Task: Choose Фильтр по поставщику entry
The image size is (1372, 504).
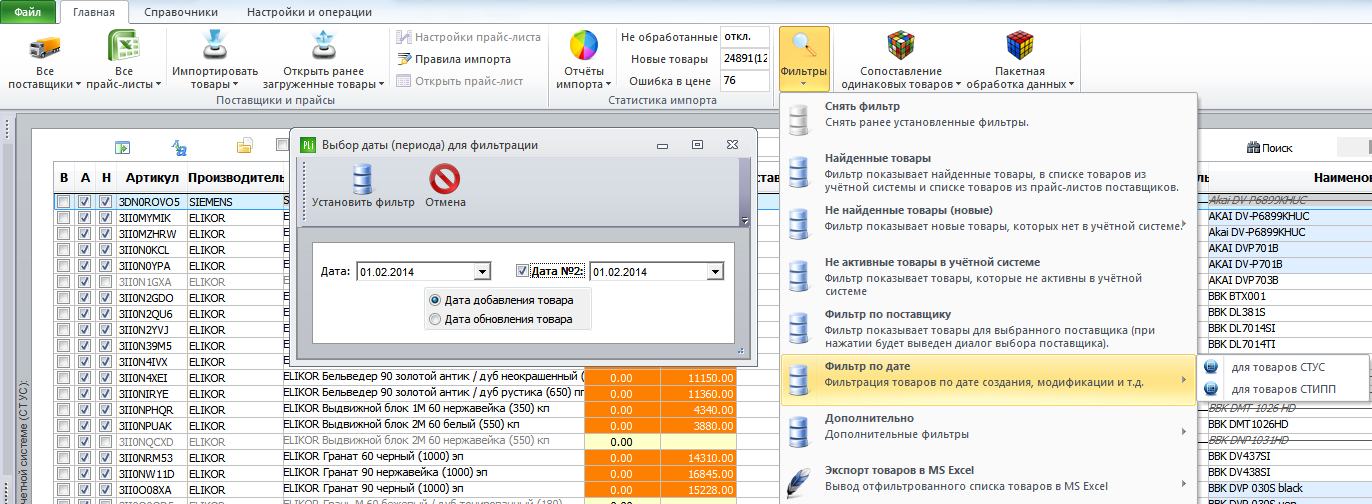Action: pyautogui.click(x=988, y=328)
